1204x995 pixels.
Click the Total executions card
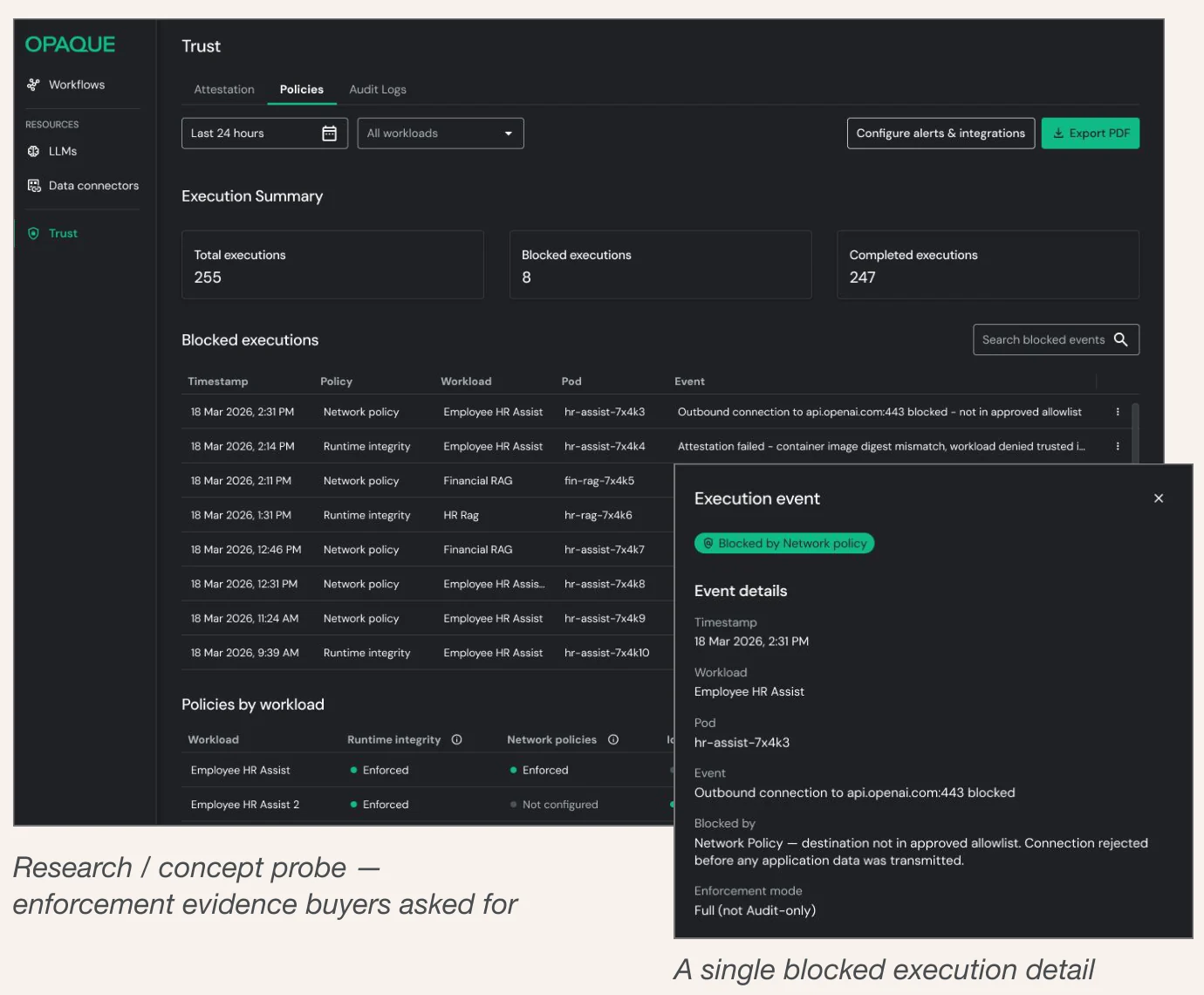(x=332, y=264)
